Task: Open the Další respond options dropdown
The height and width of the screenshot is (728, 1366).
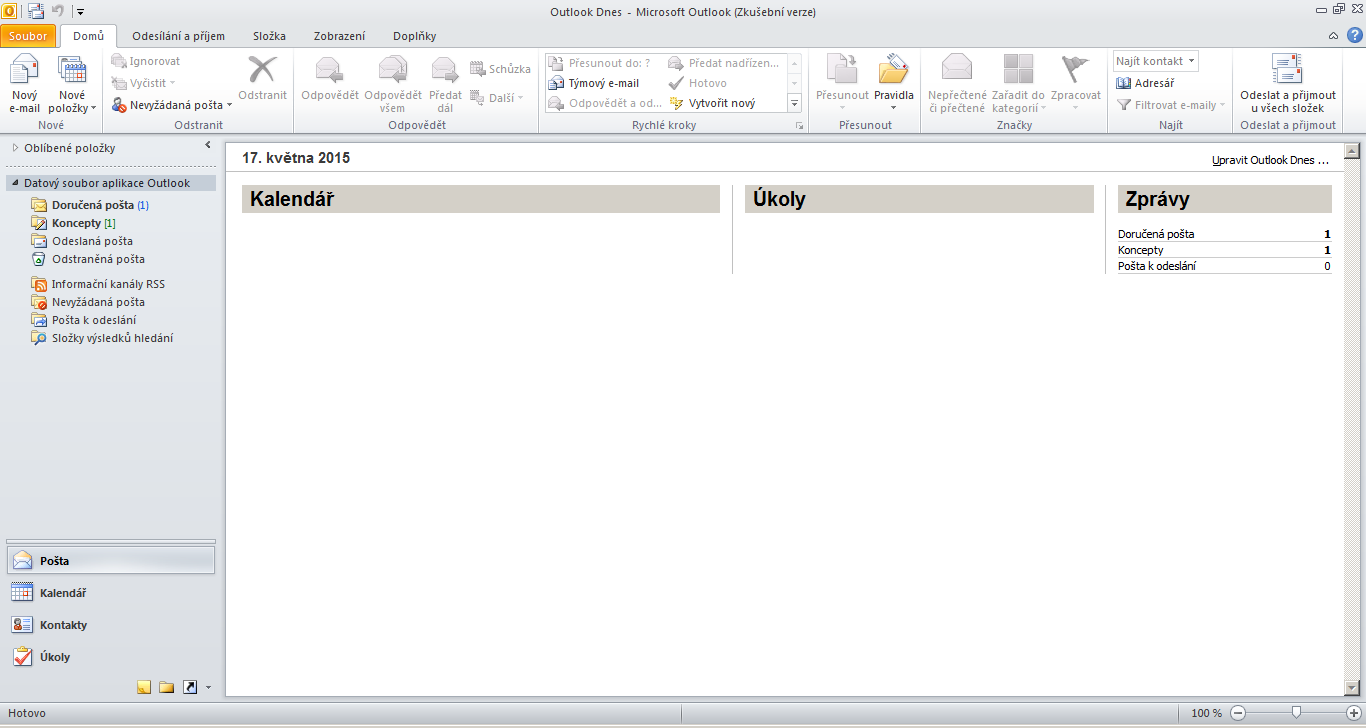Action: point(497,98)
